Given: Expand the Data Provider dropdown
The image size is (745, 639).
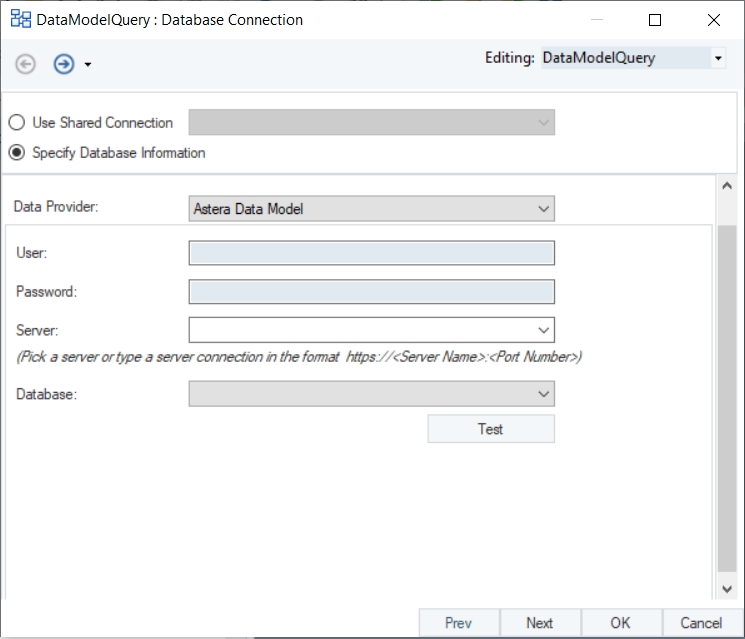Looking at the screenshot, I should (543, 209).
